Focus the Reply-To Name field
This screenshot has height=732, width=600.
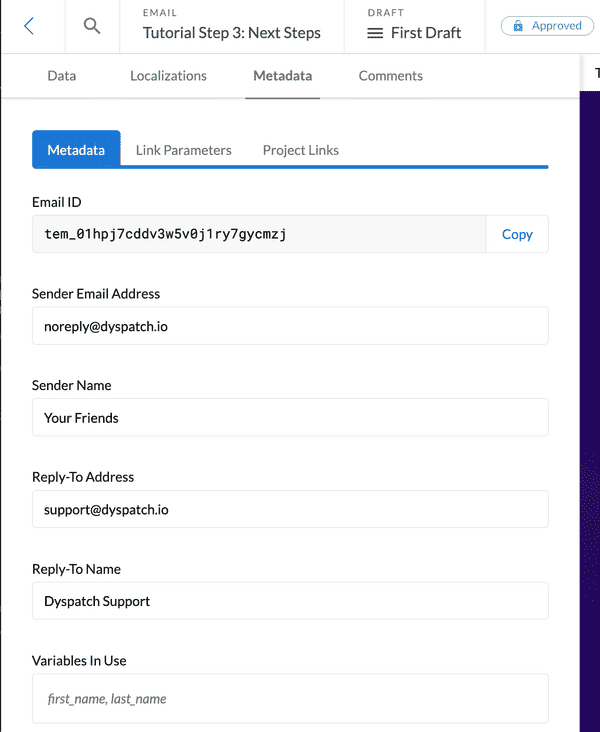pyautogui.click(x=290, y=601)
